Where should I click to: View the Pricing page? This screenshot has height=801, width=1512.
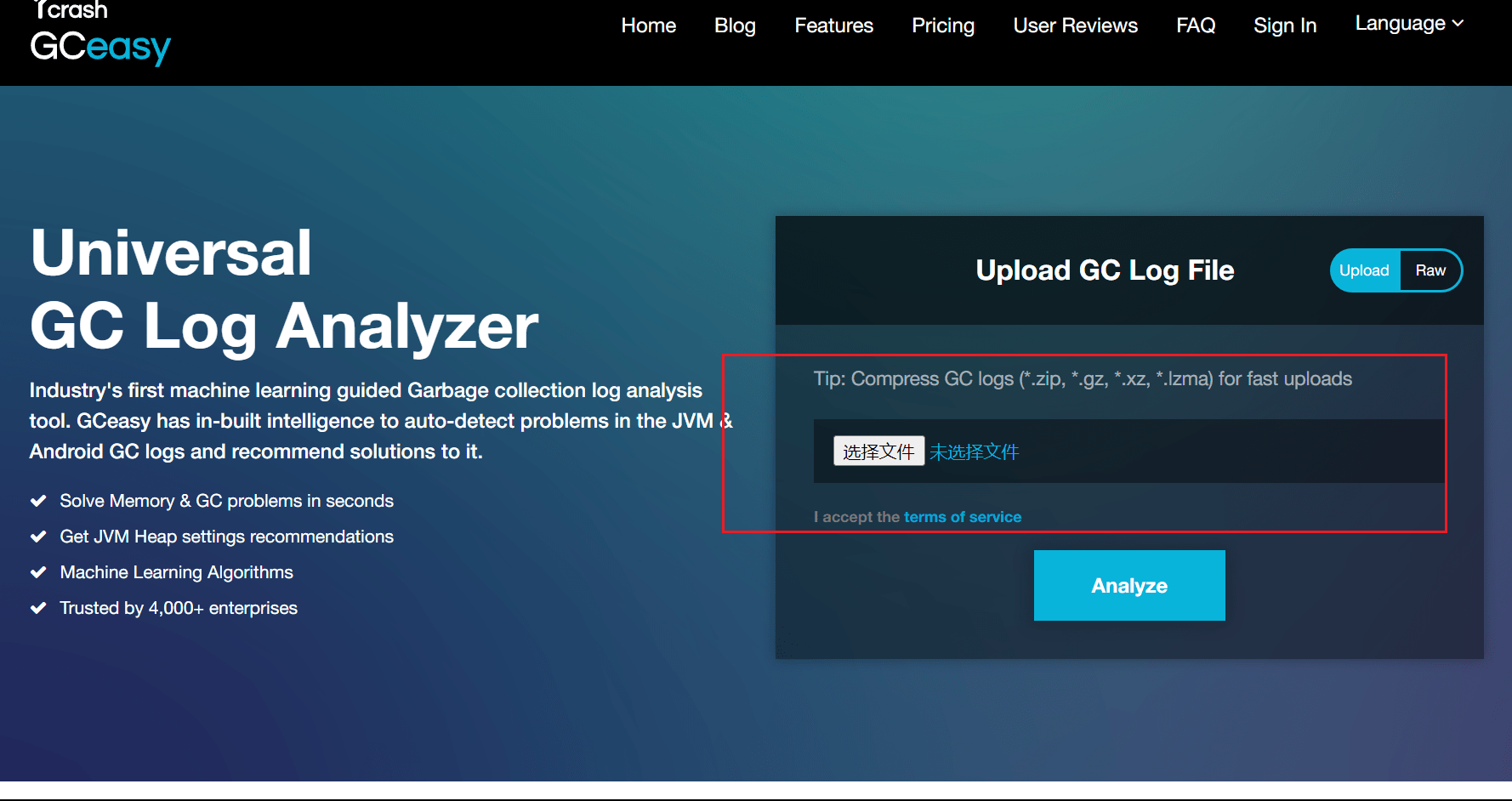(x=943, y=26)
